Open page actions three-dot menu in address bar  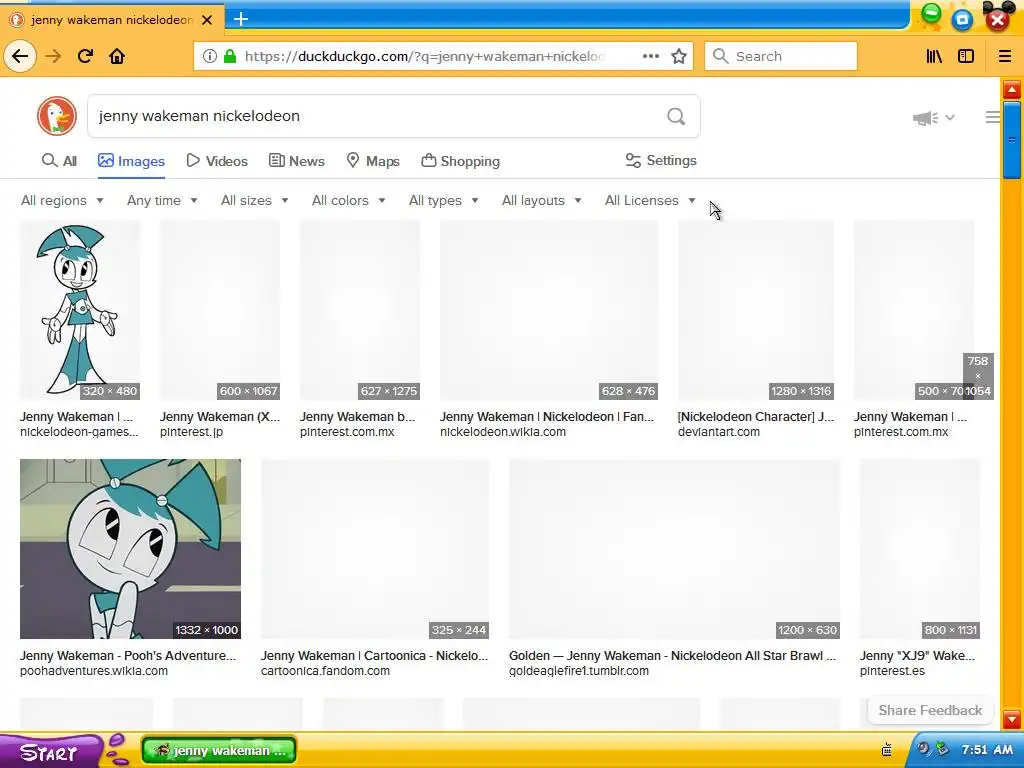[x=650, y=56]
